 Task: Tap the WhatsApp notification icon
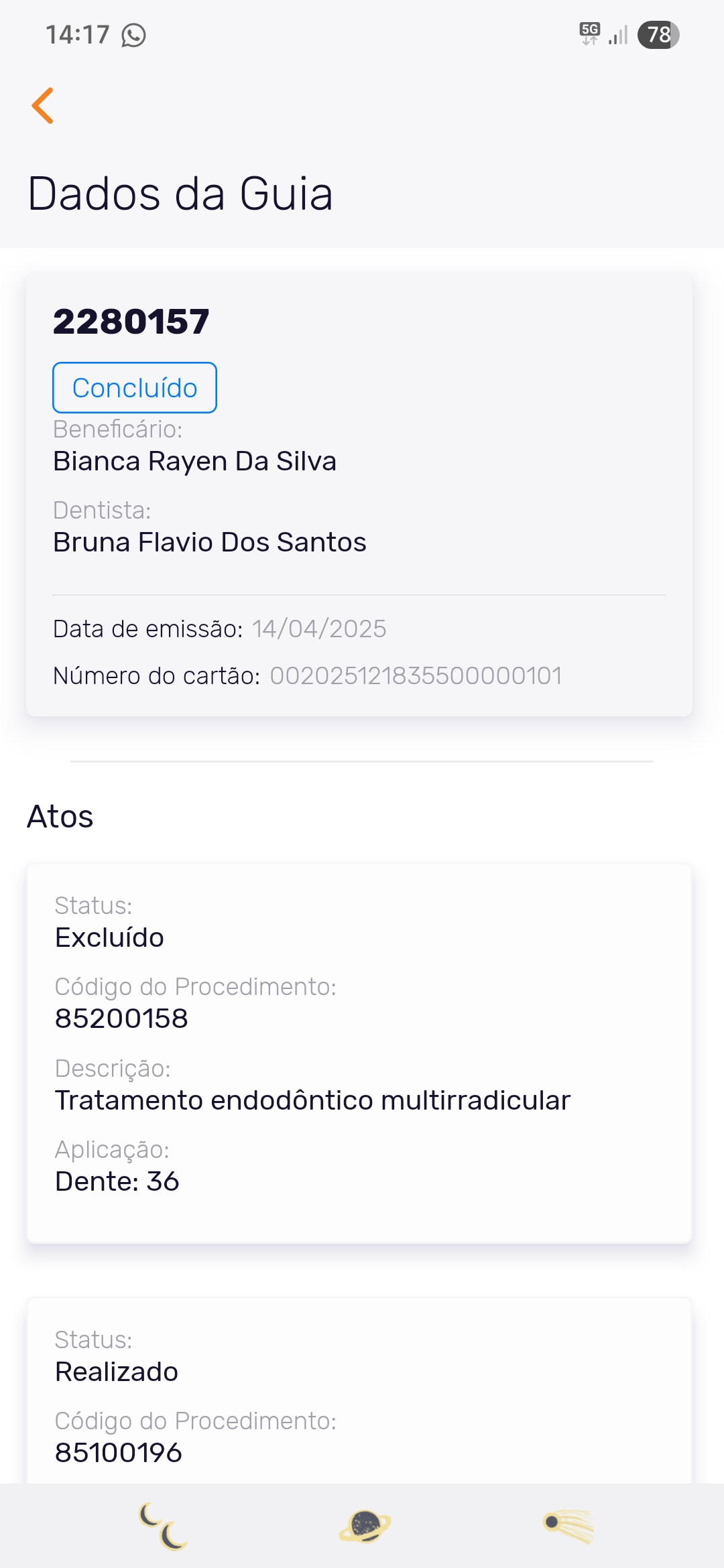coord(133,35)
